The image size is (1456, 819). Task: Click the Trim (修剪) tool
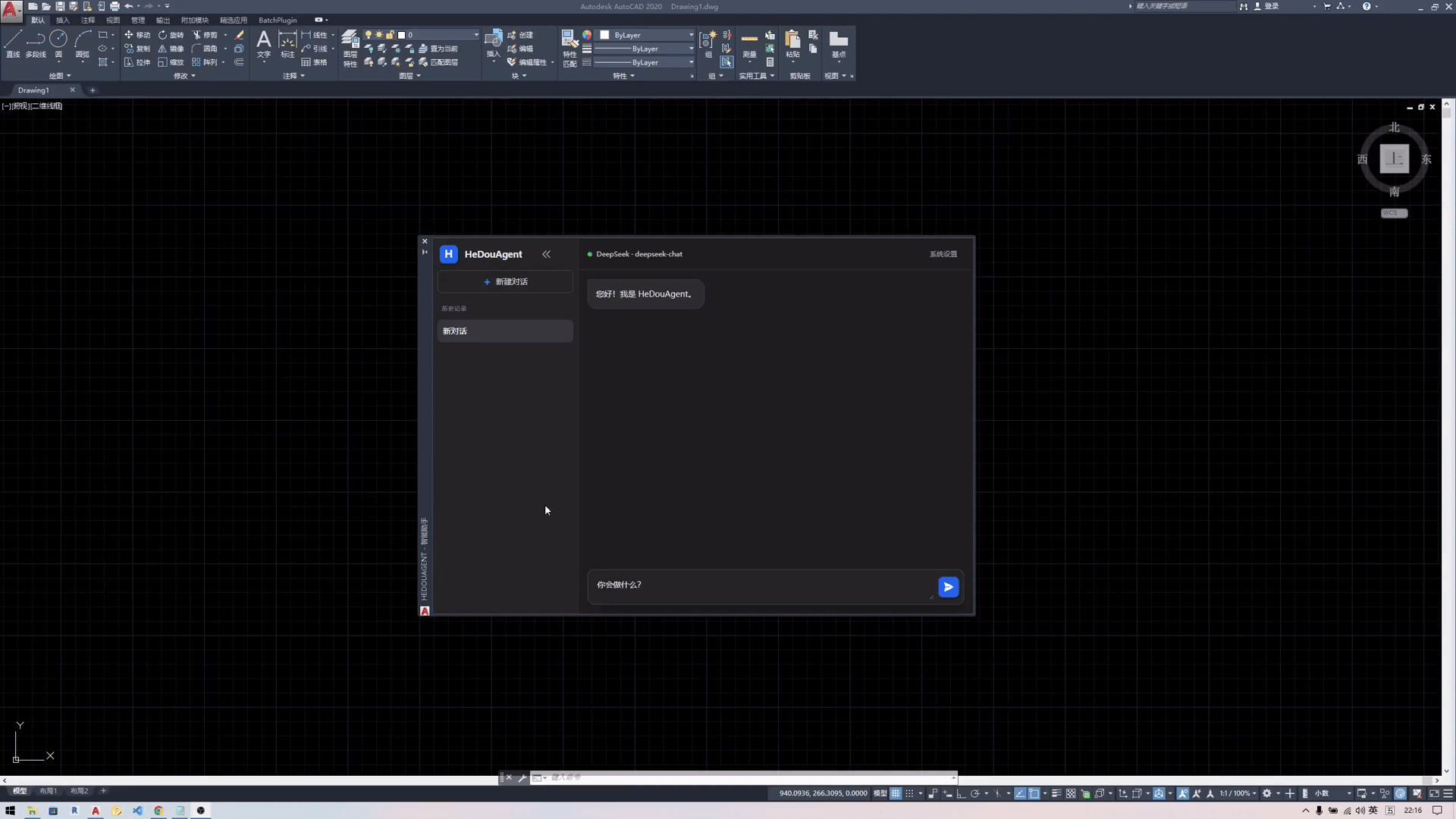[x=205, y=35]
